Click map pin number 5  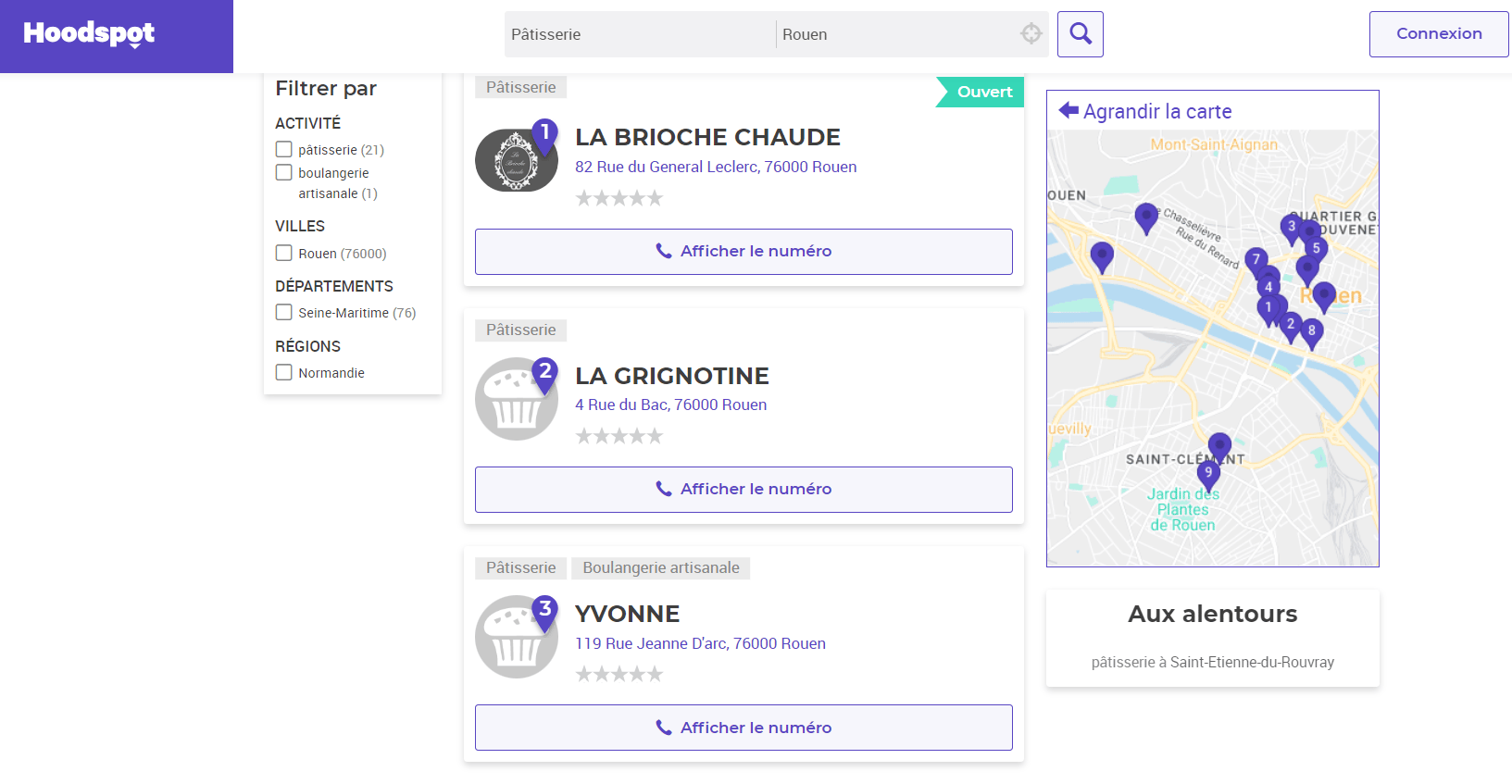pyautogui.click(x=1316, y=248)
